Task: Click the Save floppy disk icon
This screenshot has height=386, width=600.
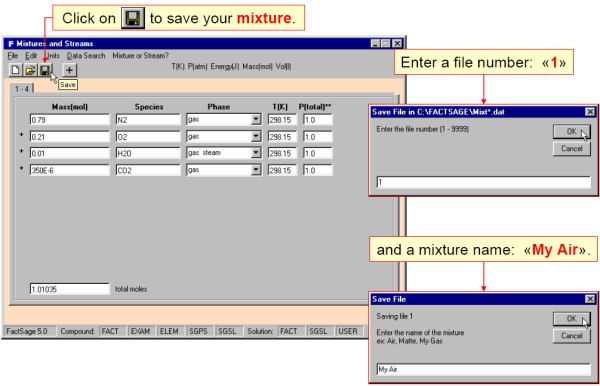Action: coord(45,70)
